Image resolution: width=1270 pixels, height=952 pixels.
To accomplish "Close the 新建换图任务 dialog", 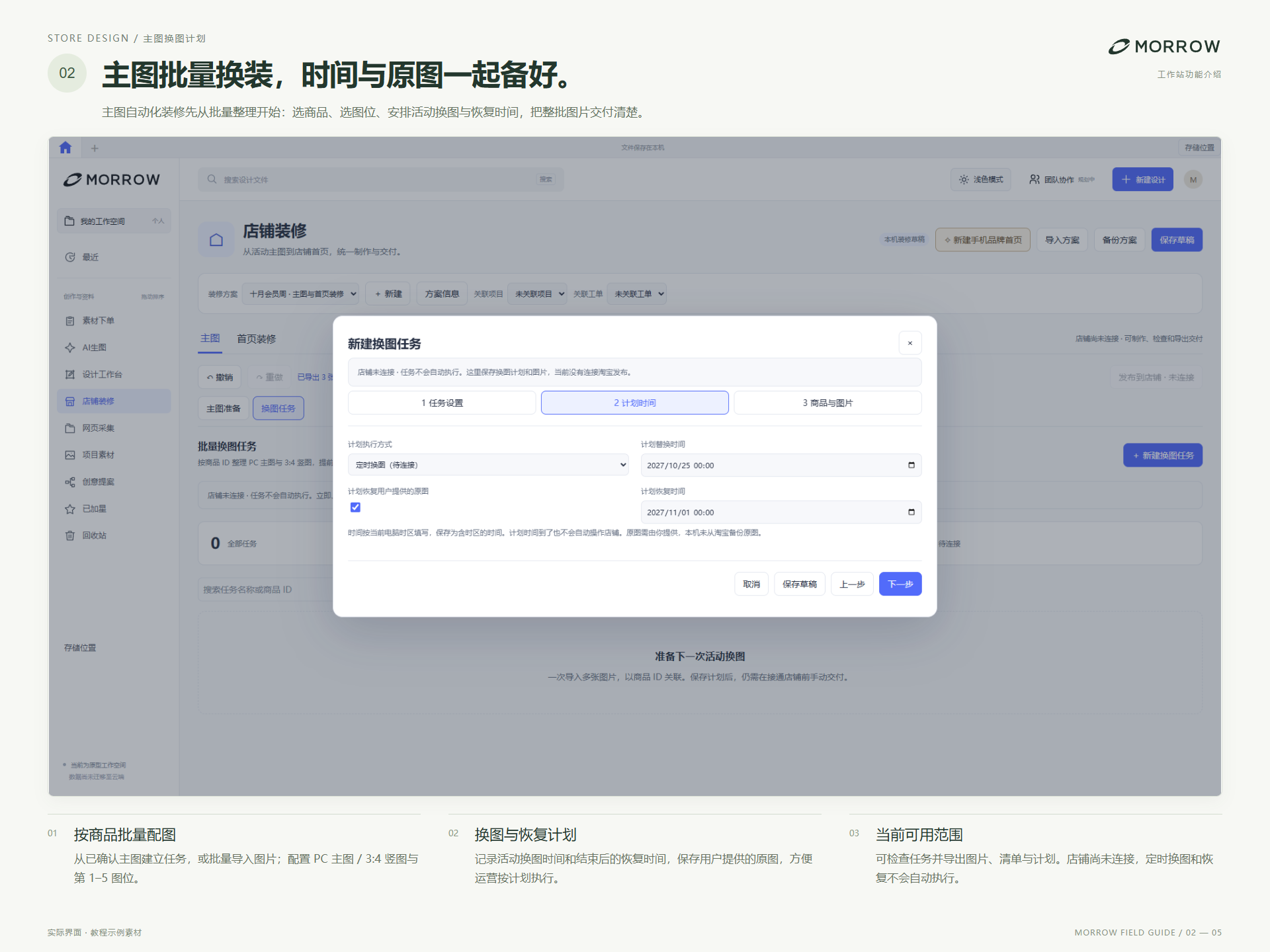I will 910,343.
